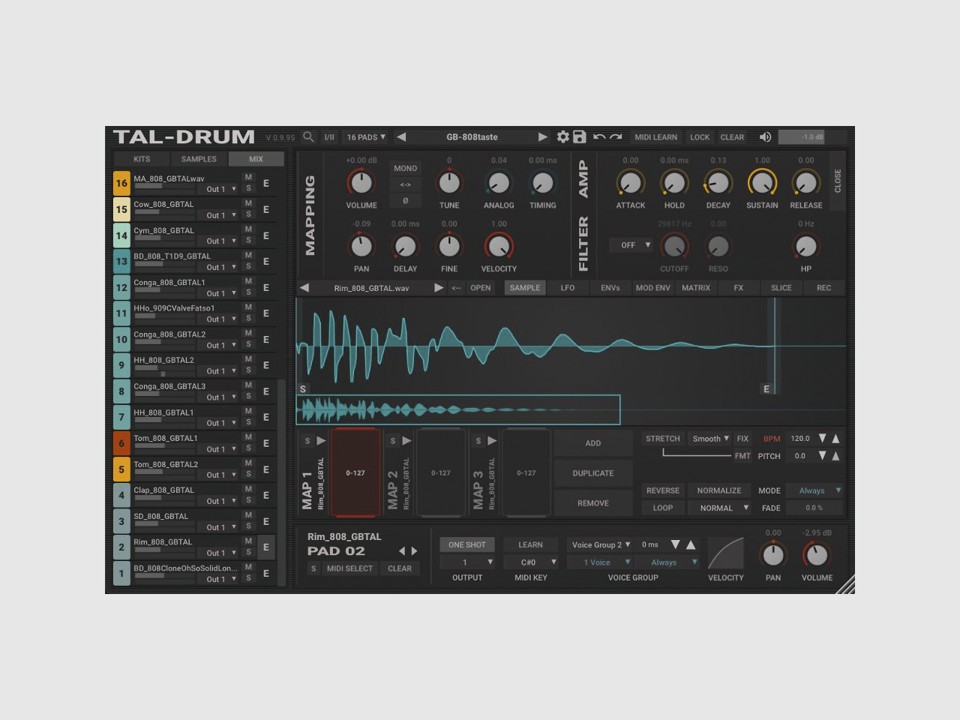The width and height of the screenshot is (960, 720).
Task: Increase voice group time with up arrow
Action: (x=691, y=544)
